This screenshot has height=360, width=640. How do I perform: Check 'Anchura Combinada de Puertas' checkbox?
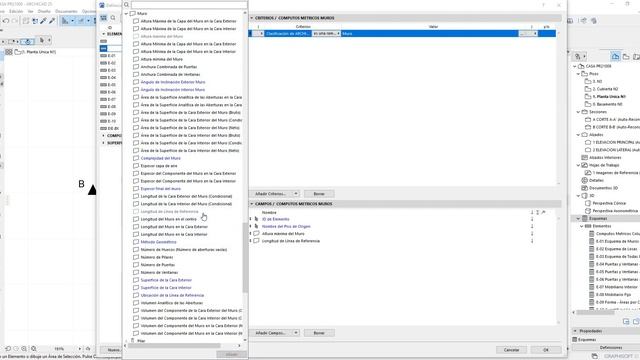pos(136,67)
